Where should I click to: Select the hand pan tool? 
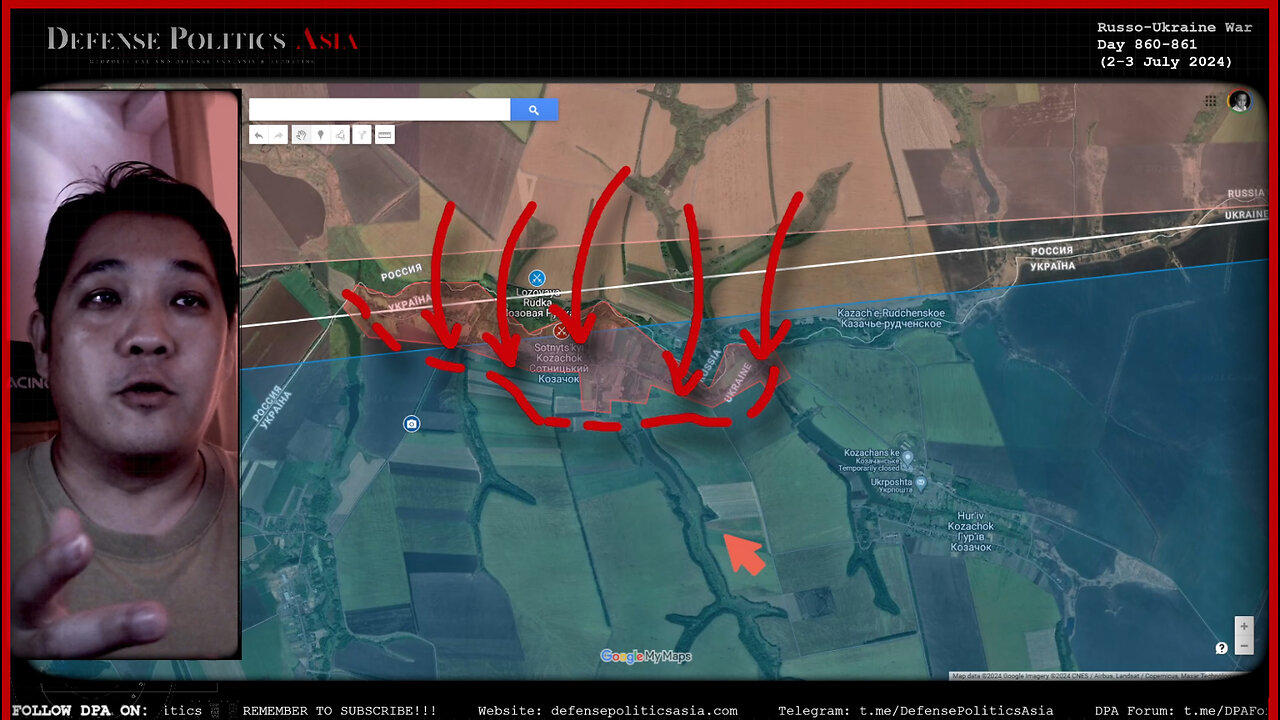[x=300, y=135]
